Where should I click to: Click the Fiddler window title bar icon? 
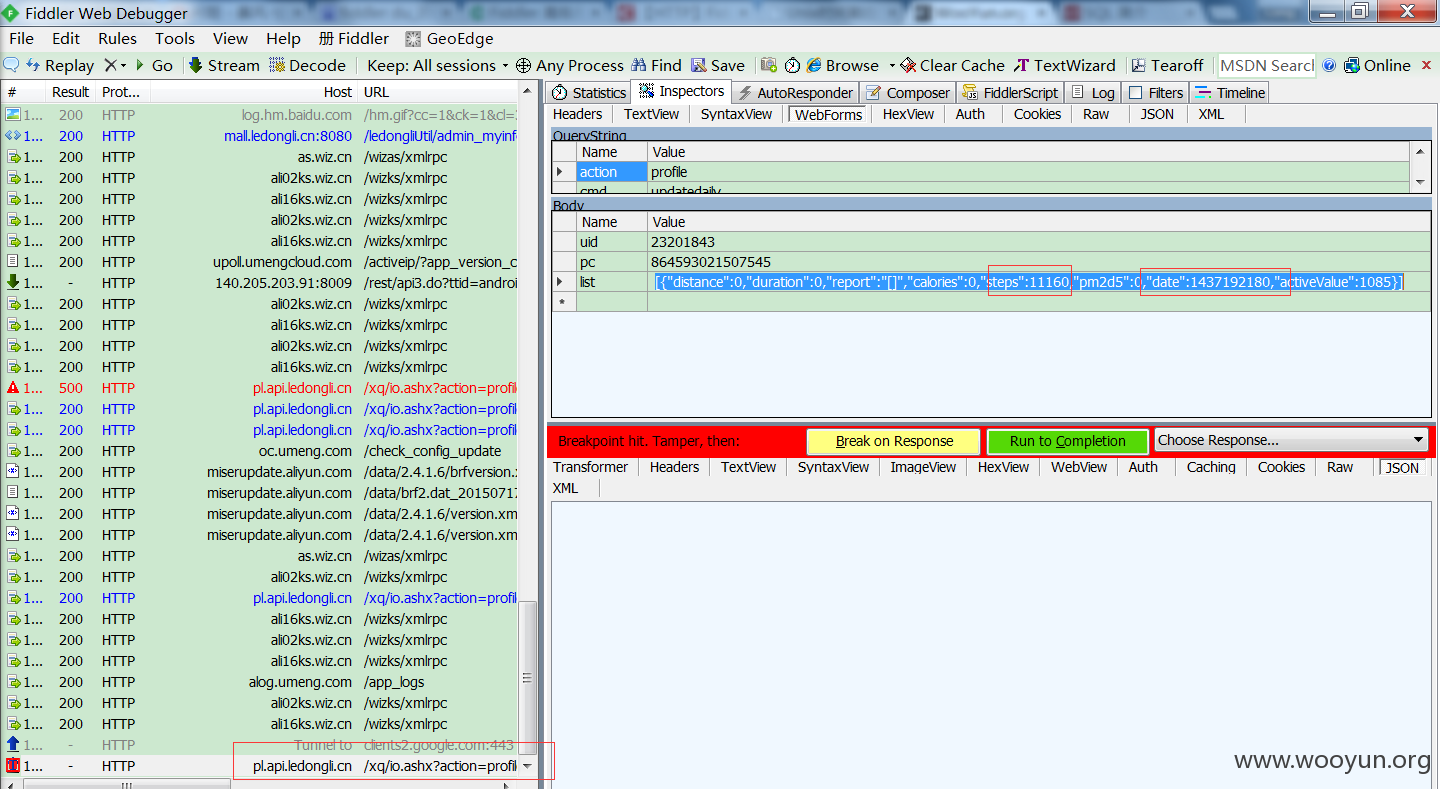12,13
